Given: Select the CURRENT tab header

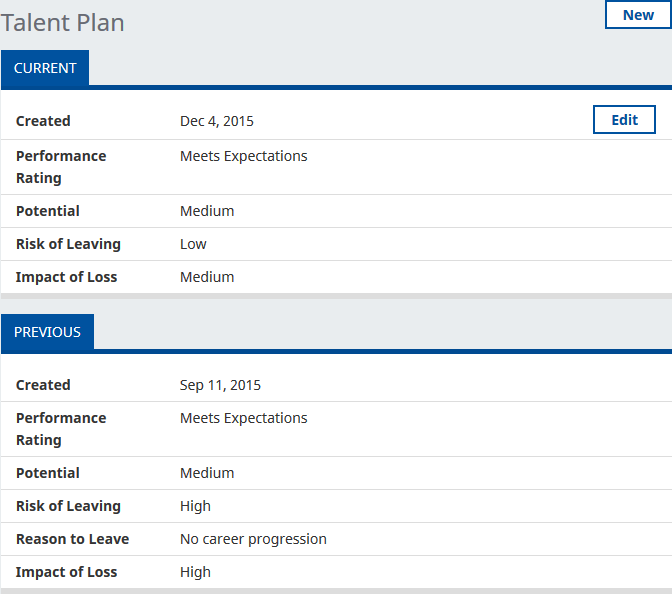Looking at the screenshot, I should (x=45, y=68).
